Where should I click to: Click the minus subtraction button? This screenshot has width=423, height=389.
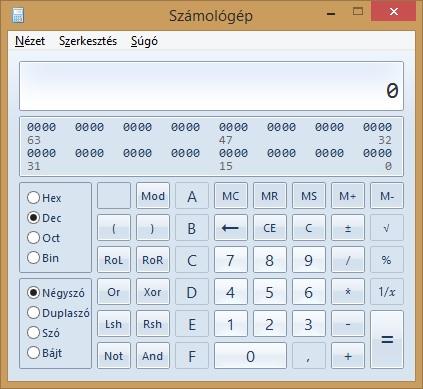coord(348,324)
